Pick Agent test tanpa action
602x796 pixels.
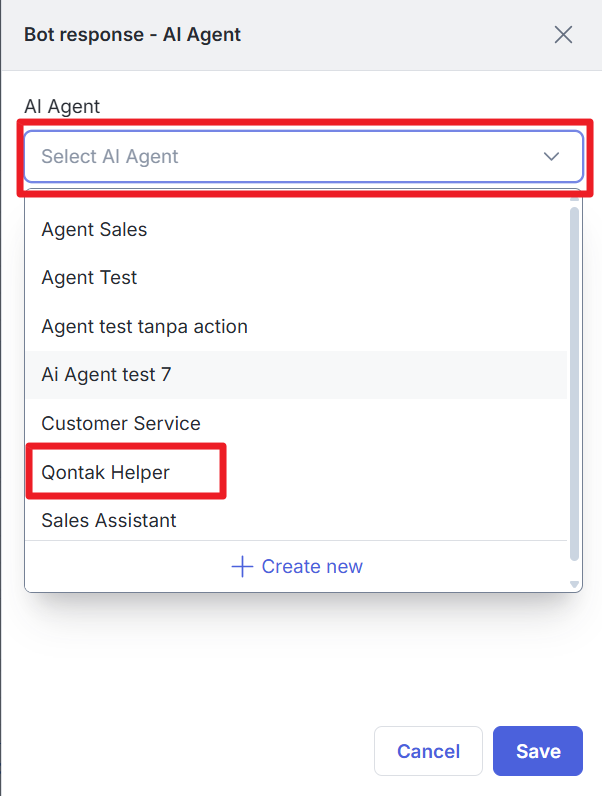(x=144, y=327)
